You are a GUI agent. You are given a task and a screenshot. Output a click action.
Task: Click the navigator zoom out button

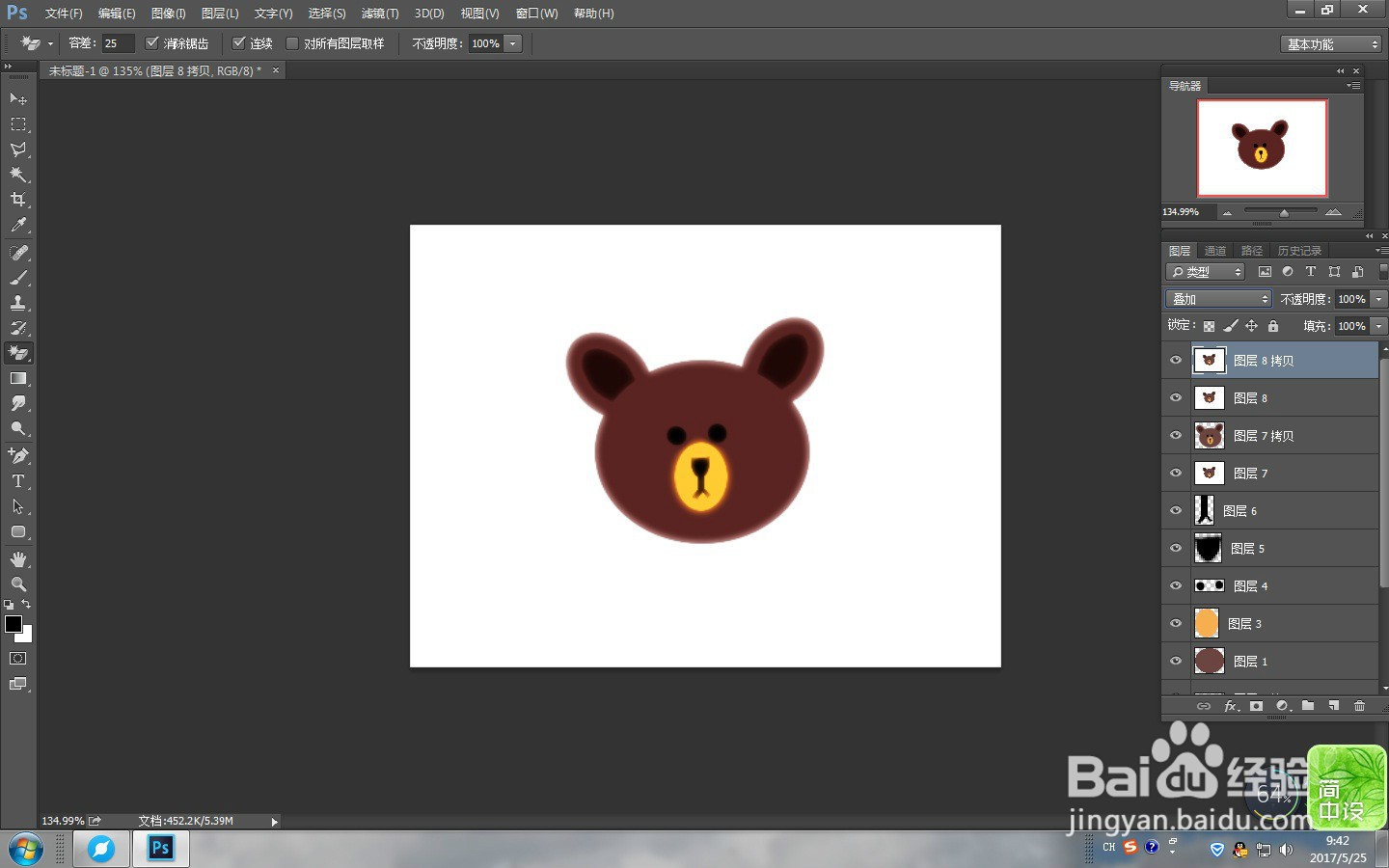tap(1227, 212)
